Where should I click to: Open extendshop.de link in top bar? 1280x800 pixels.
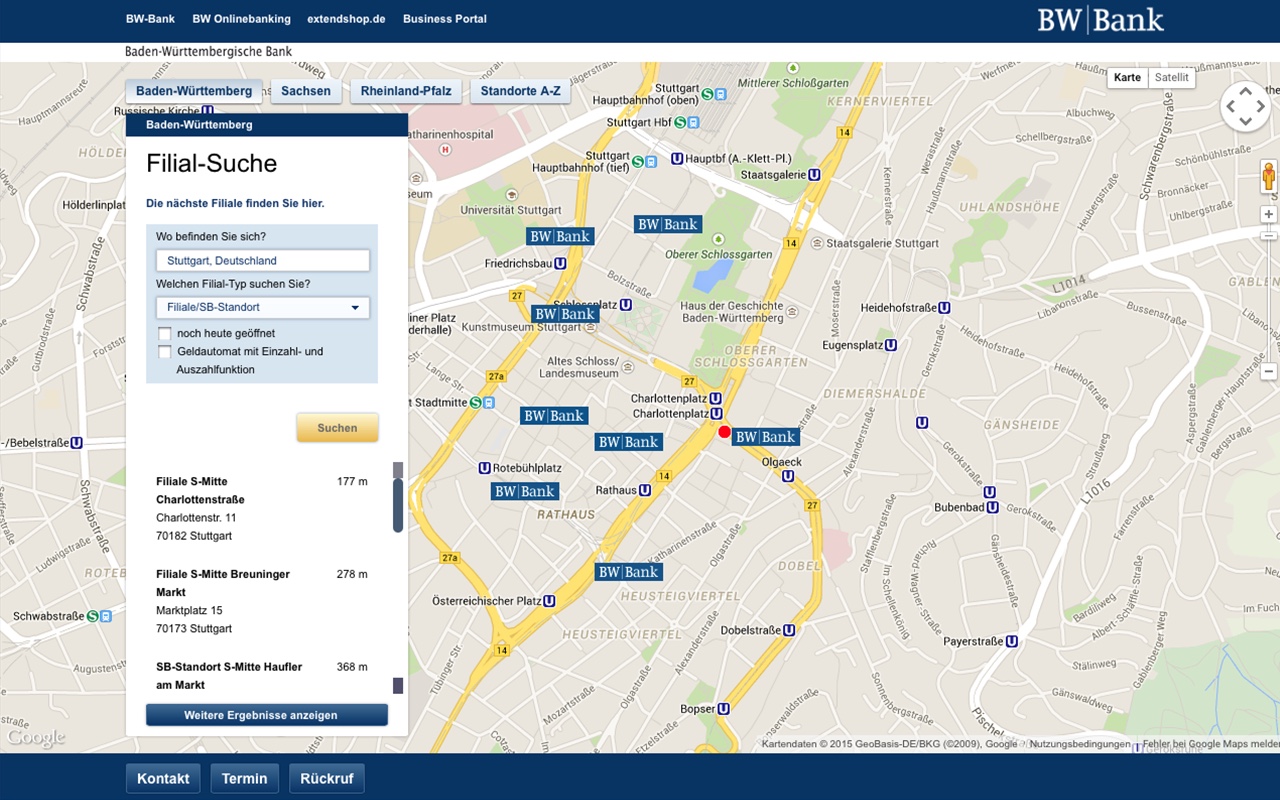(x=346, y=19)
